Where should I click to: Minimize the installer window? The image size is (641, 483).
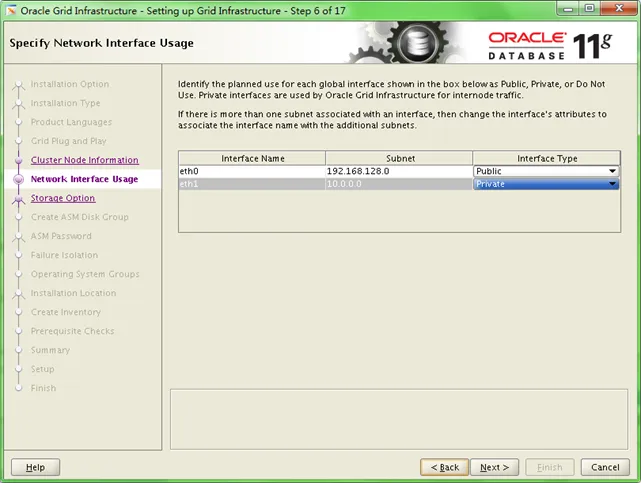click(569, 9)
